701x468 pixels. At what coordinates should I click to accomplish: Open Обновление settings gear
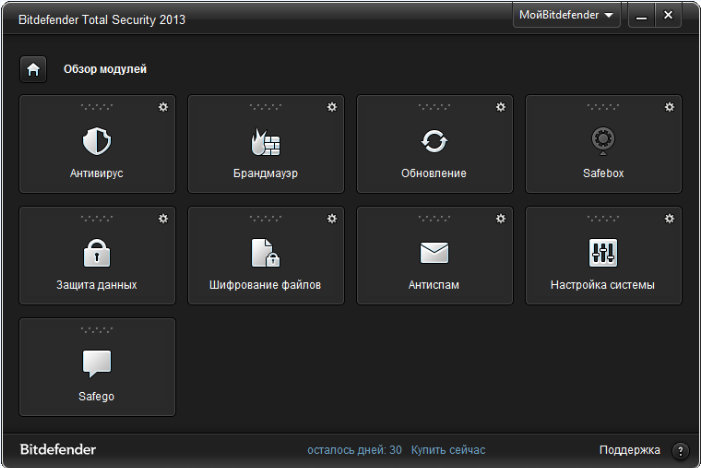point(501,107)
